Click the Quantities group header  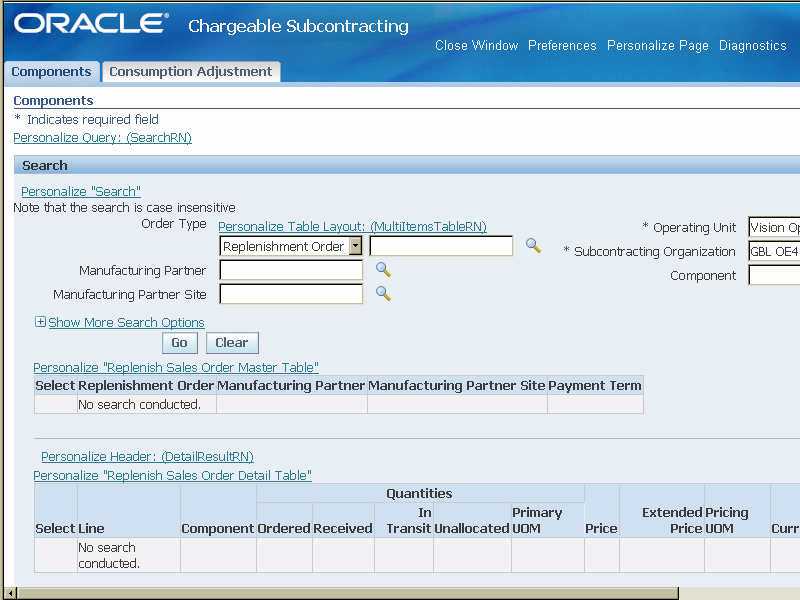[419, 493]
